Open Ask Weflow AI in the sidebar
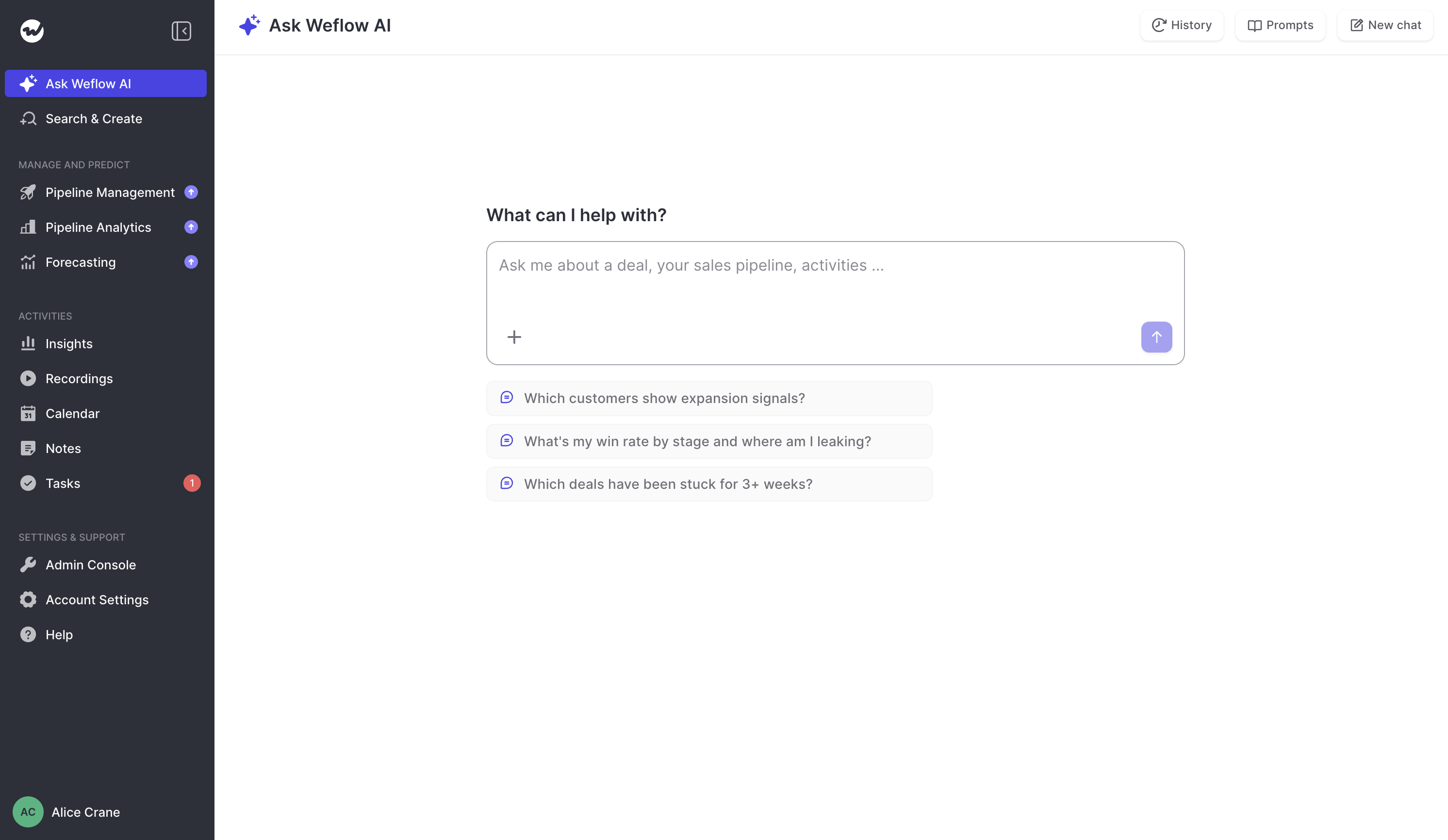Screen dimensions: 1448x840 click(106, 84)
